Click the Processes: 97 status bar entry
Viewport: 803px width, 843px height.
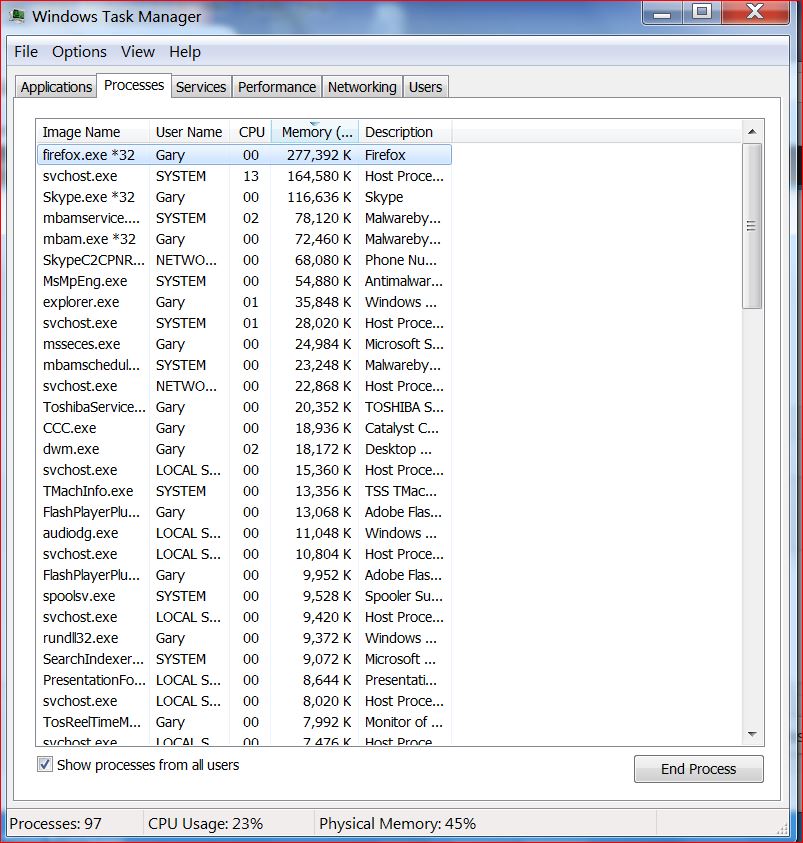(x=55, y=824)
